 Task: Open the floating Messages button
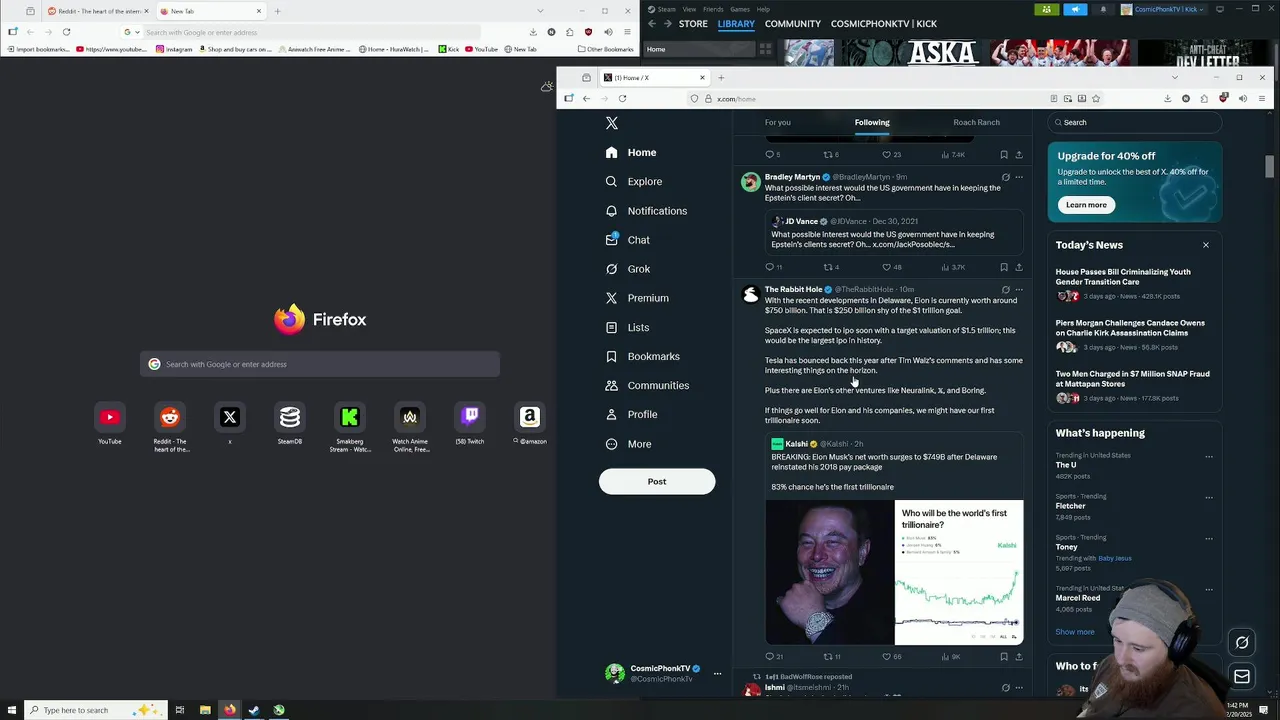[1242, 677]
